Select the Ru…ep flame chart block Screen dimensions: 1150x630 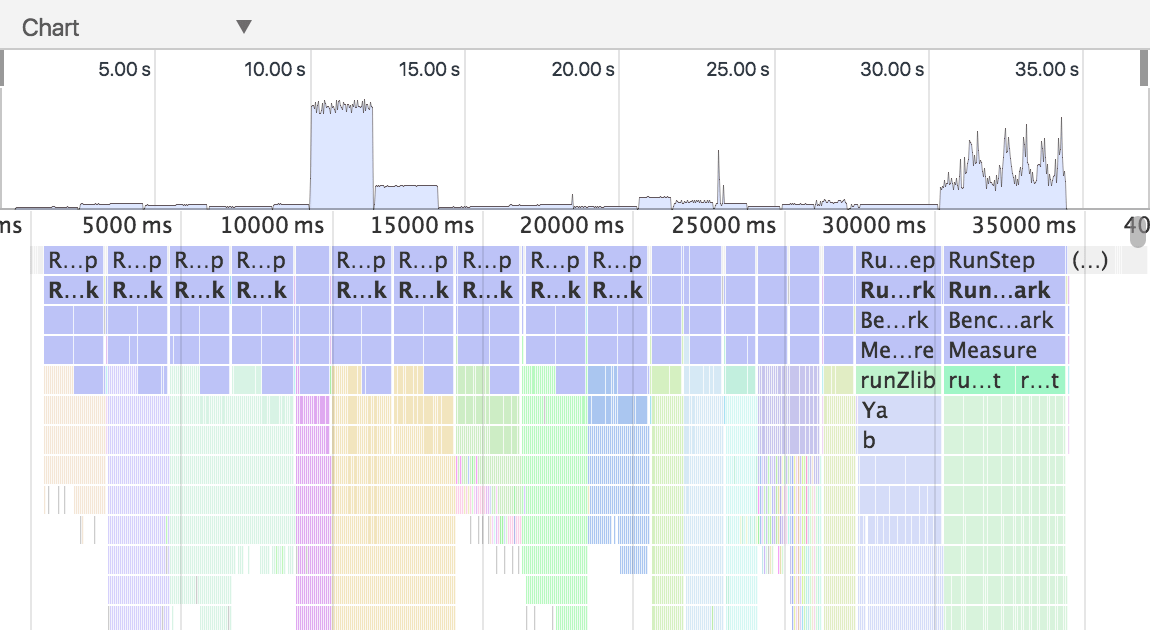898,260
